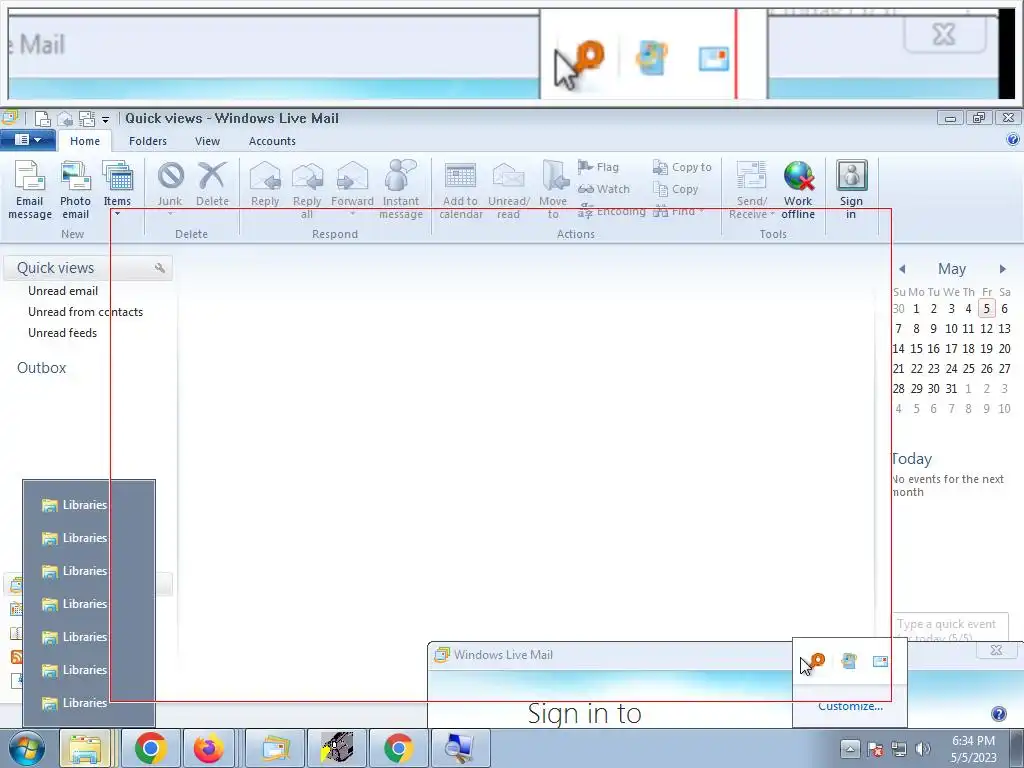
Task: Click the key icon in tray popup
Action: pos(816,660)
